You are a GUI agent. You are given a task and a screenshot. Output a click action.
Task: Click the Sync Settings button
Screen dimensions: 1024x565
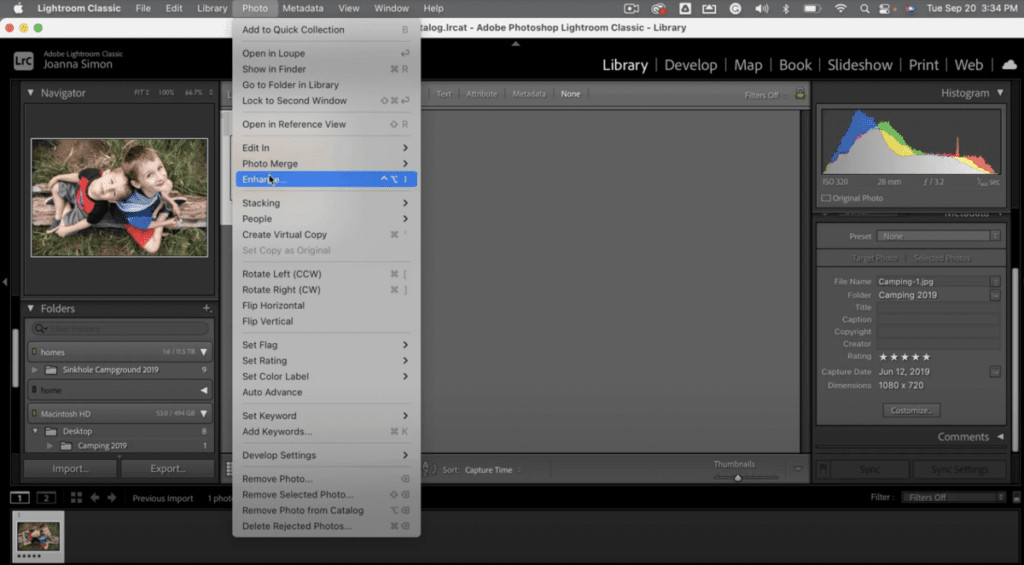pyautogui.click(x=959, y=469)
